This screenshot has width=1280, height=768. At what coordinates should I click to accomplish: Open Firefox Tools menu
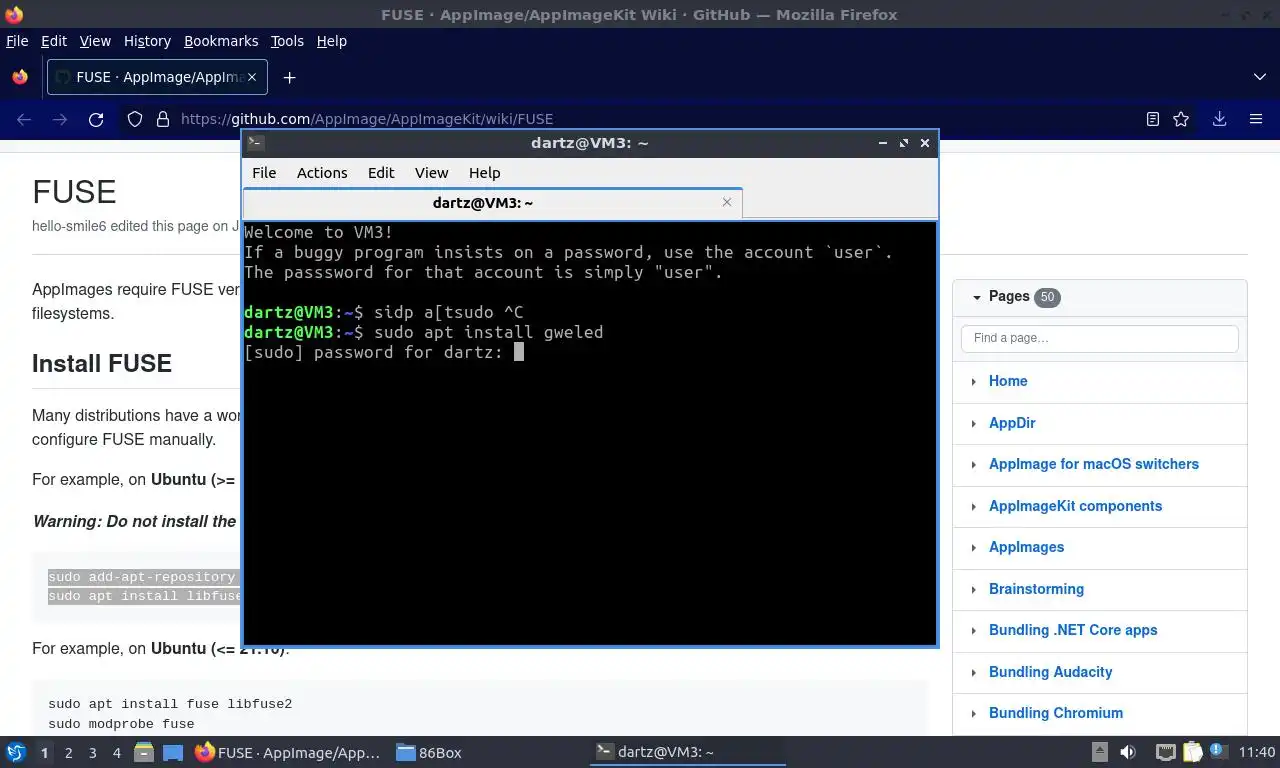tap(287, 41)
